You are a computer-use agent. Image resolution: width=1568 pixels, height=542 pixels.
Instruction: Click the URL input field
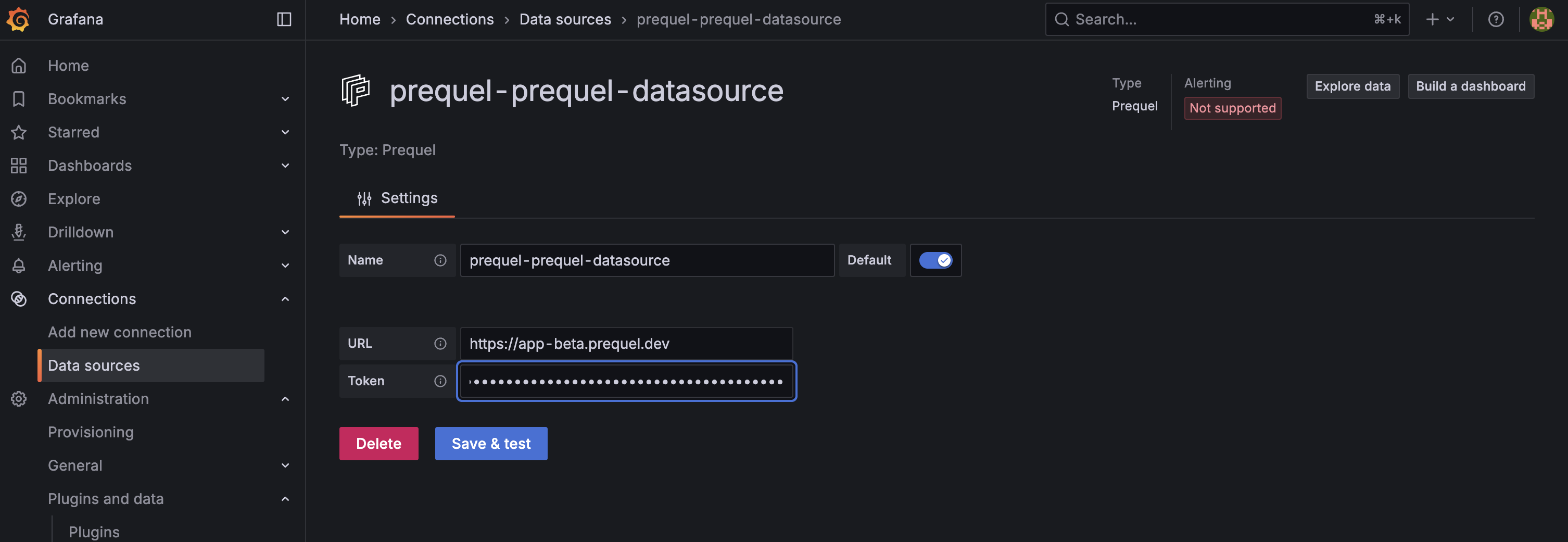point(626,344)
